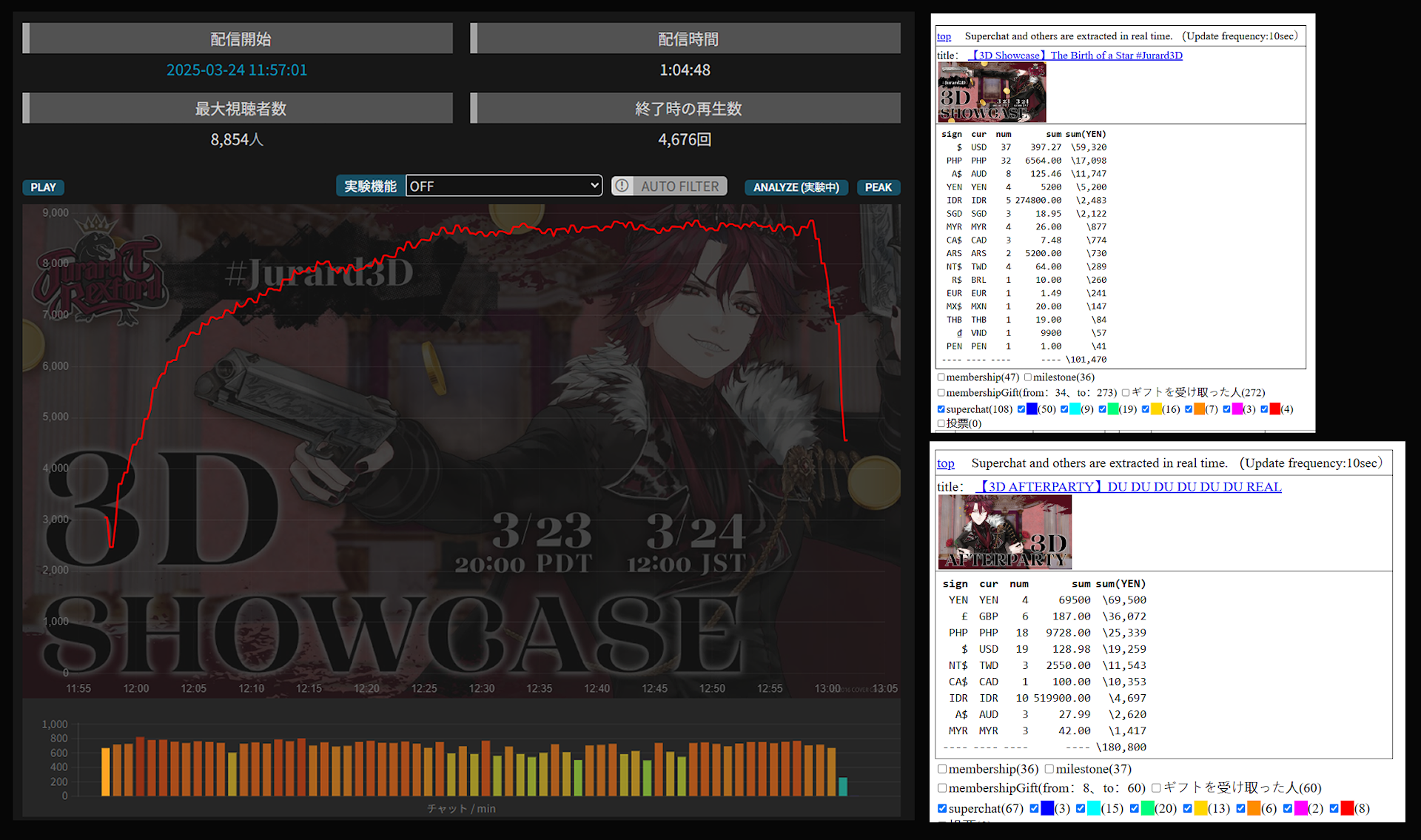Screen dimensions: 1421x840
Task: Click the PLAY button
Action: tap(43, 187)
